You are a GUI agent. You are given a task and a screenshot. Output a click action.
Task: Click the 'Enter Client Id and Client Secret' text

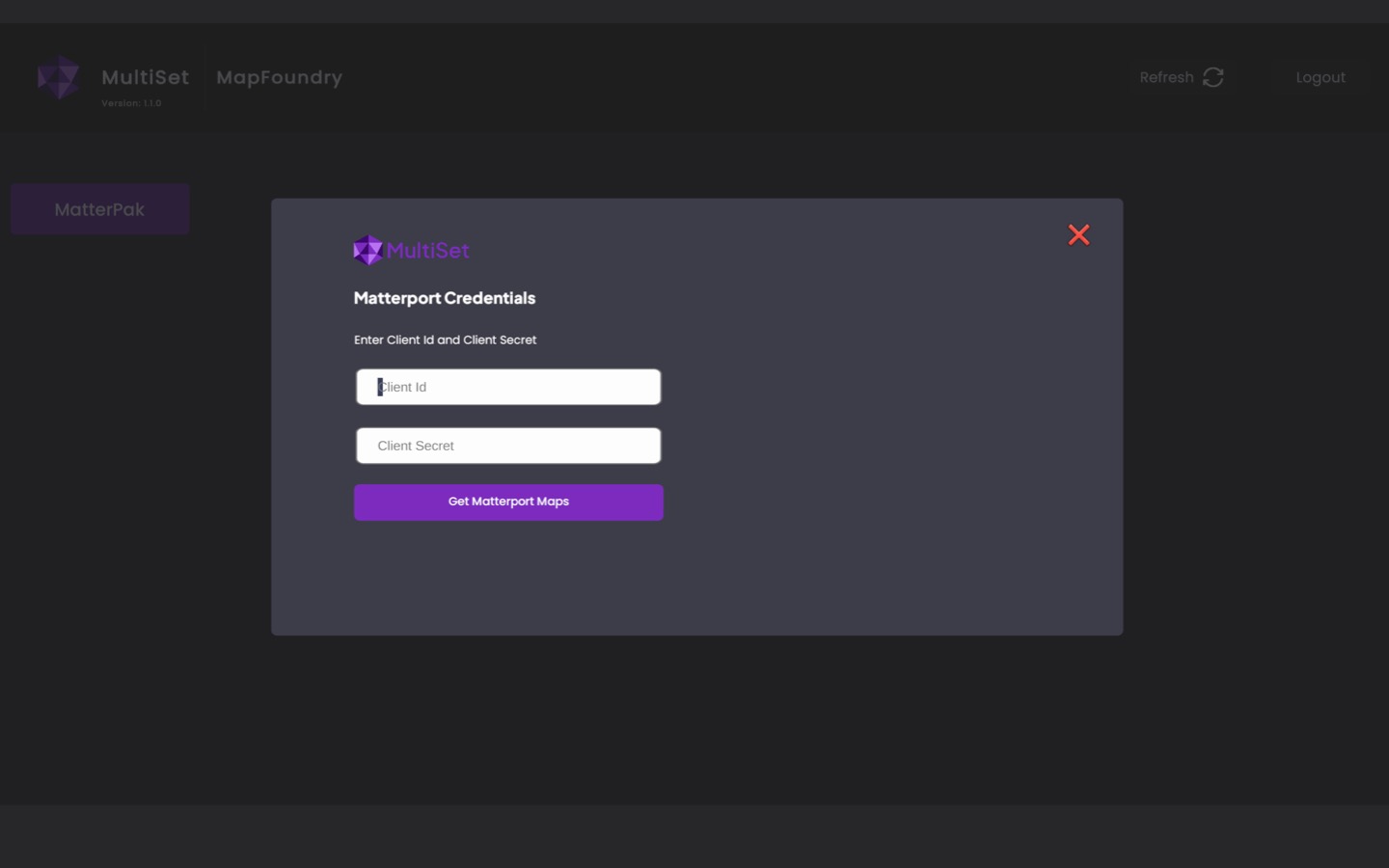point(445,339)
